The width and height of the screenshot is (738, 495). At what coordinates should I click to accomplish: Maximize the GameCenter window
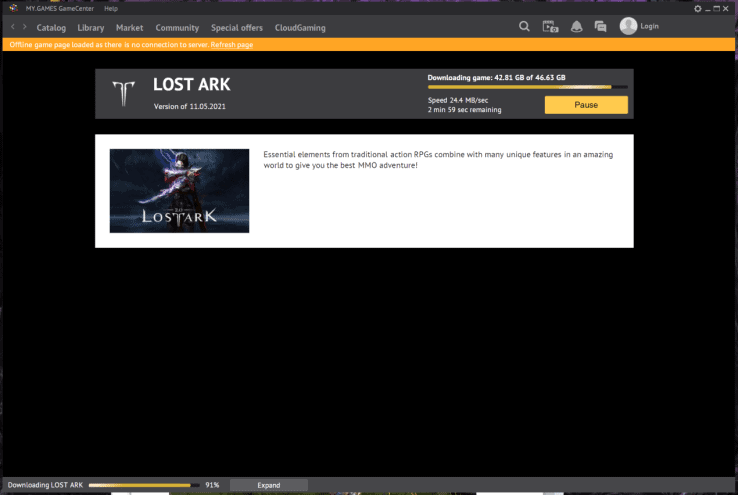pyautogui.click(x=716, y=8)
